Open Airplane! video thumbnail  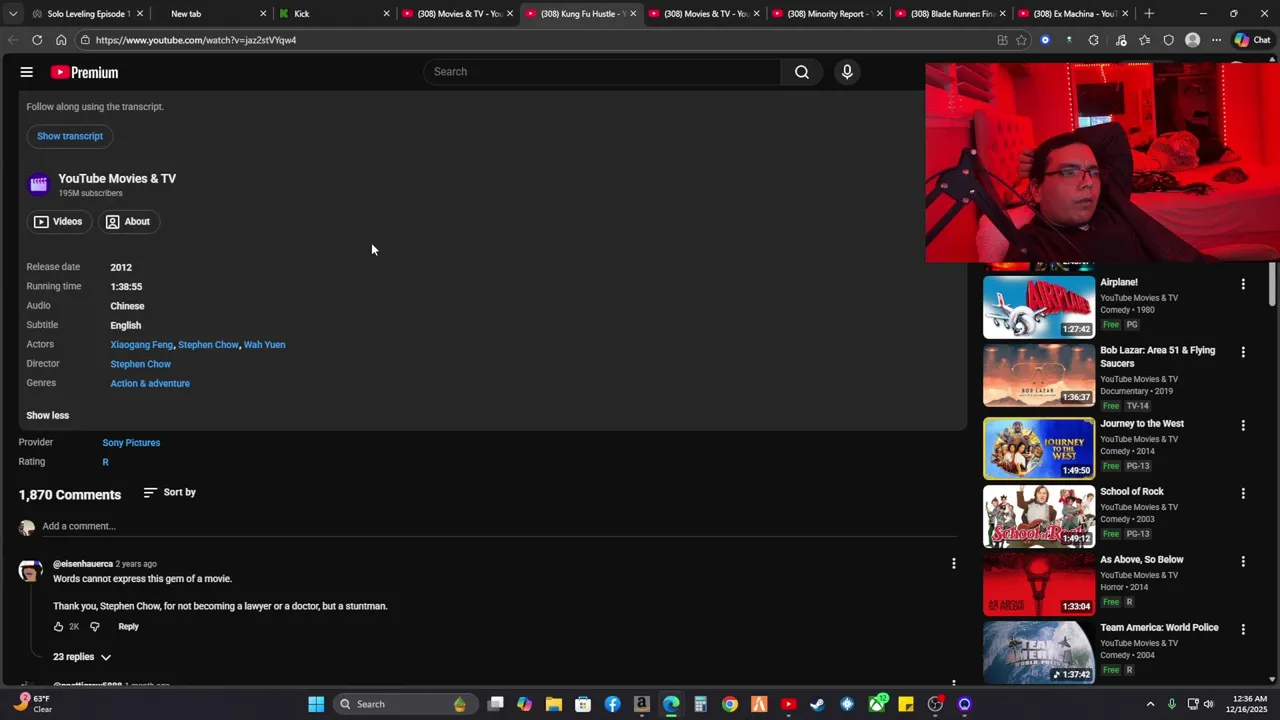point(1039,307)
